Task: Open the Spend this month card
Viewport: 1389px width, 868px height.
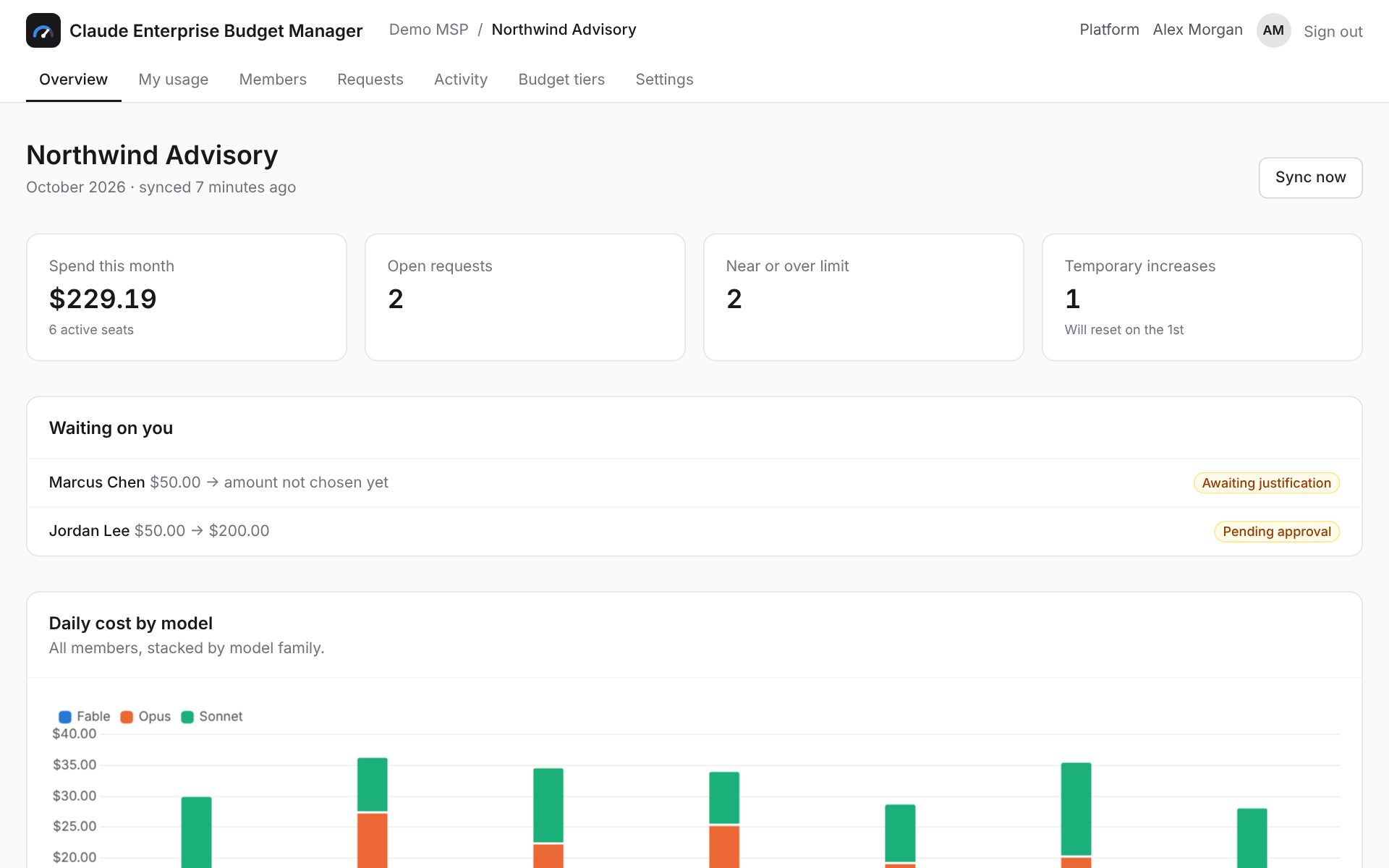Action: tap(187, 297)
